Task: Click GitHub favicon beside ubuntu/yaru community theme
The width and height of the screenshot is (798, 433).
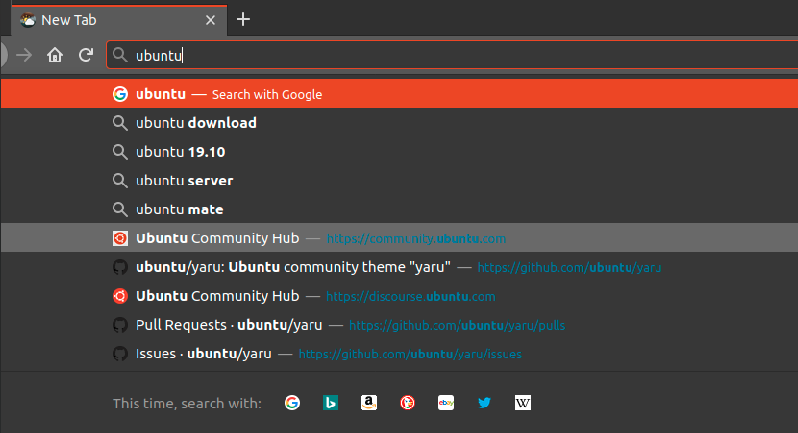Action: pyautogui.click(x=120, y=267)
